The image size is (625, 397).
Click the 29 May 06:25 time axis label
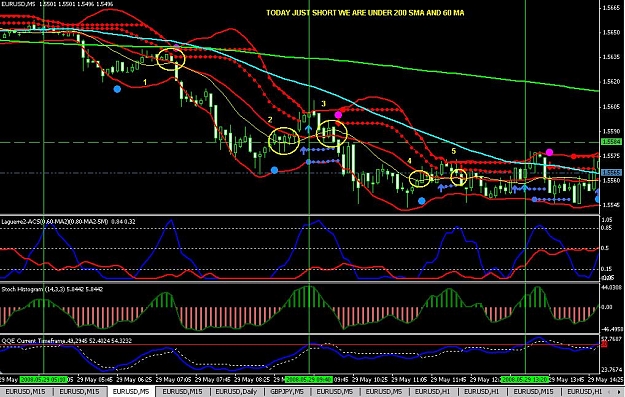click(x=134, y=379)
